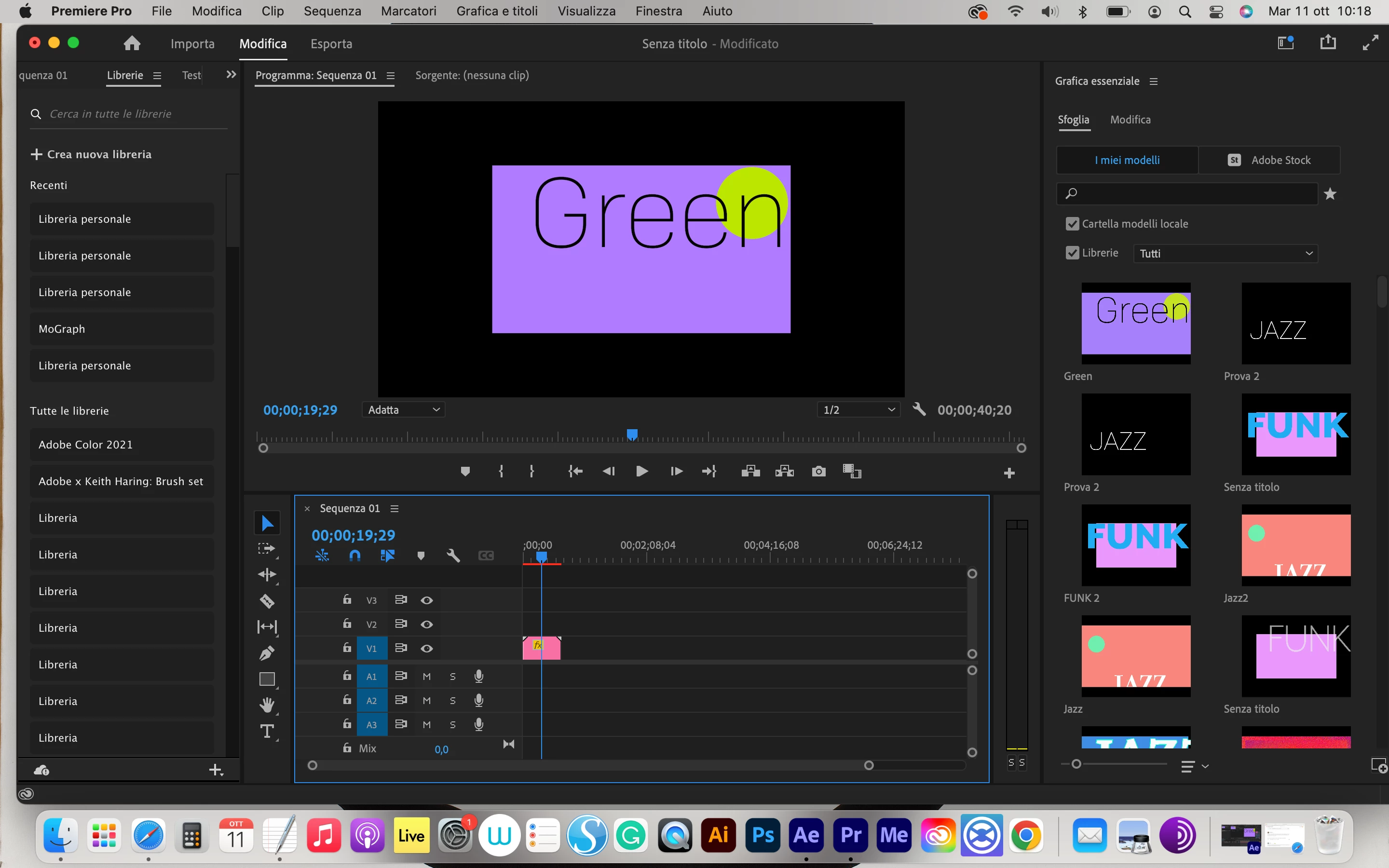Select the Pen tool
Viewport: 1389px width, 868px height.
point(267,653)
